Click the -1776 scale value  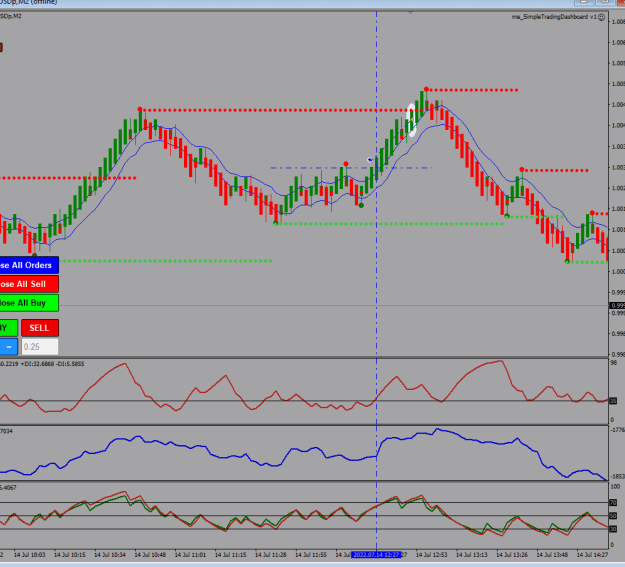pos(618,430)
